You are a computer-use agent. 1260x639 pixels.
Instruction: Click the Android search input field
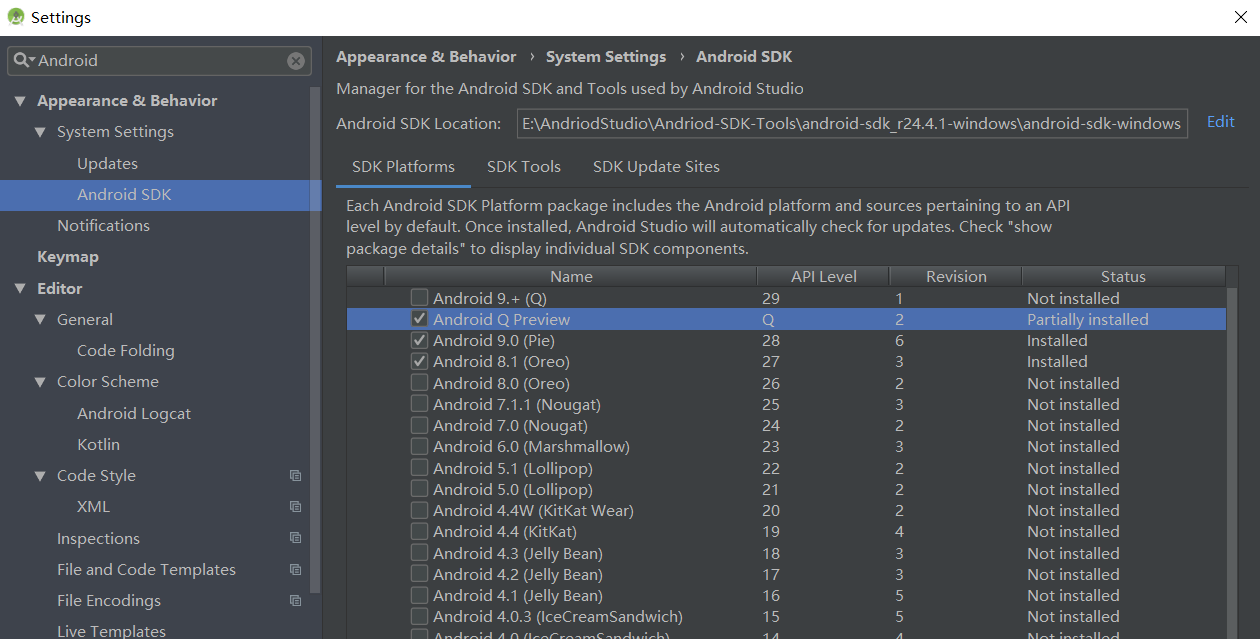click(x=161, y=60)
